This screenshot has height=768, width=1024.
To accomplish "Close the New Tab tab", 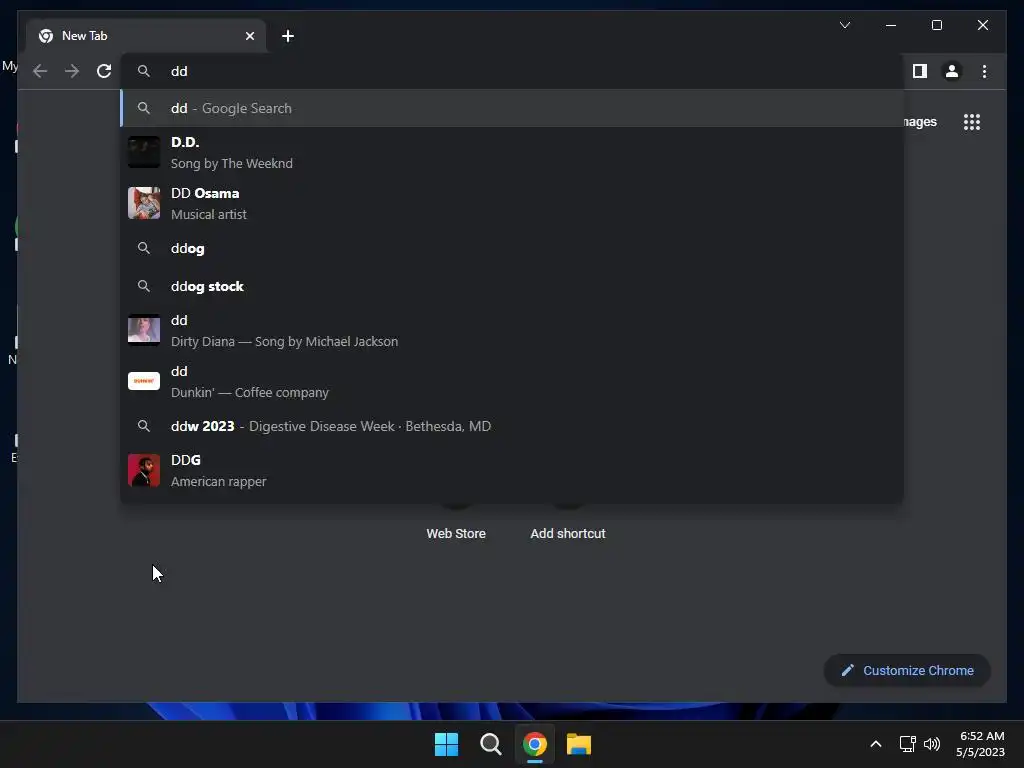I will tap(249, 36).
